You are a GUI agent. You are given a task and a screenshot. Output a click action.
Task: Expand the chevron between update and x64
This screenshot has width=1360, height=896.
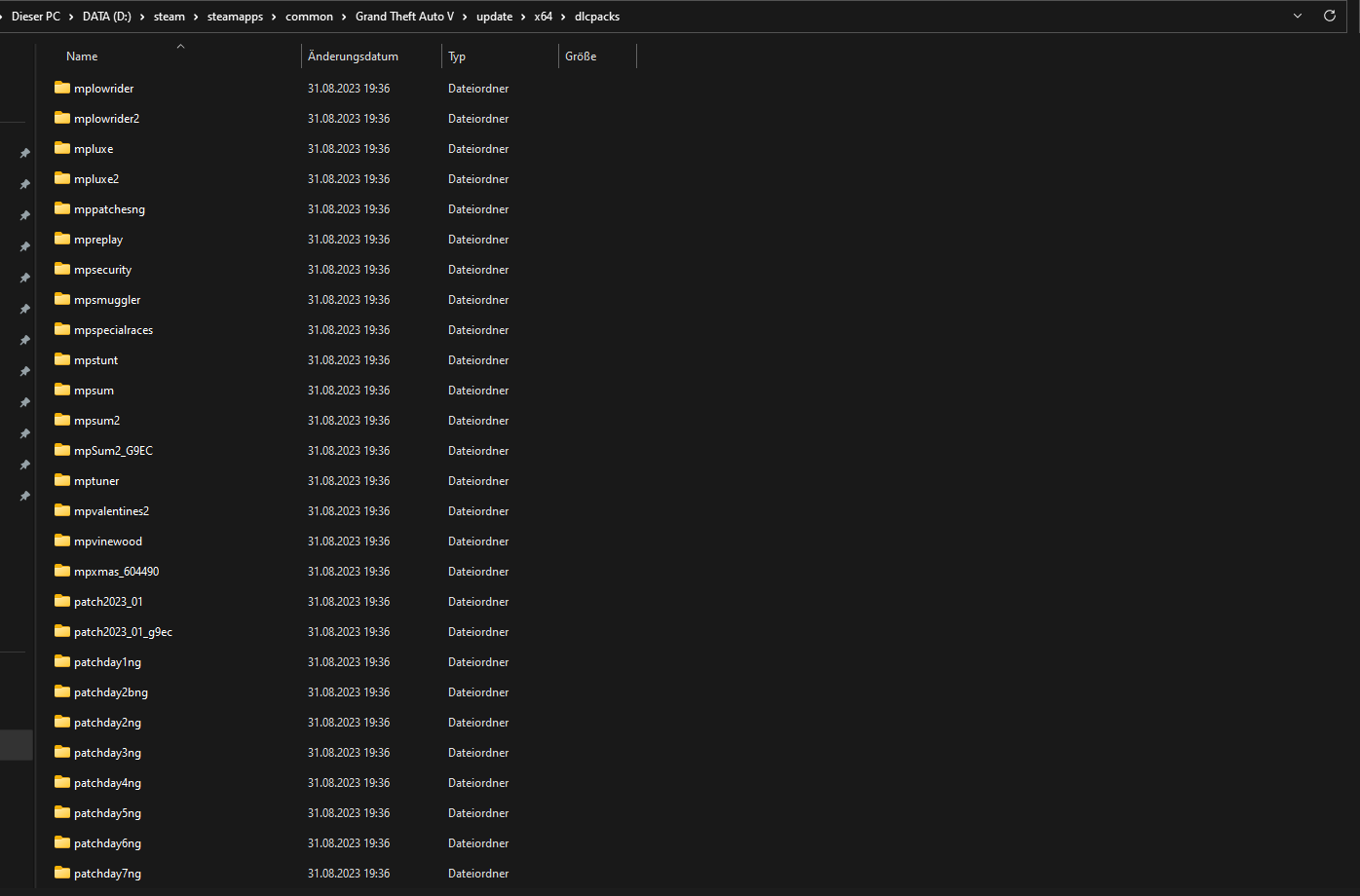pos(523,17)
